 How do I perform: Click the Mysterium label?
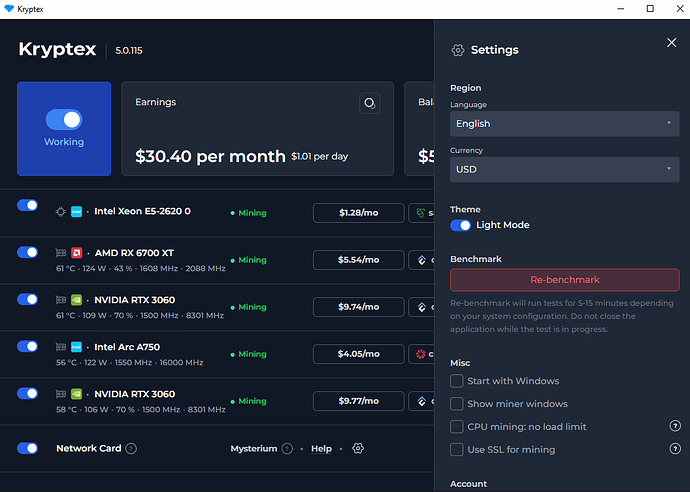point(254,449)
